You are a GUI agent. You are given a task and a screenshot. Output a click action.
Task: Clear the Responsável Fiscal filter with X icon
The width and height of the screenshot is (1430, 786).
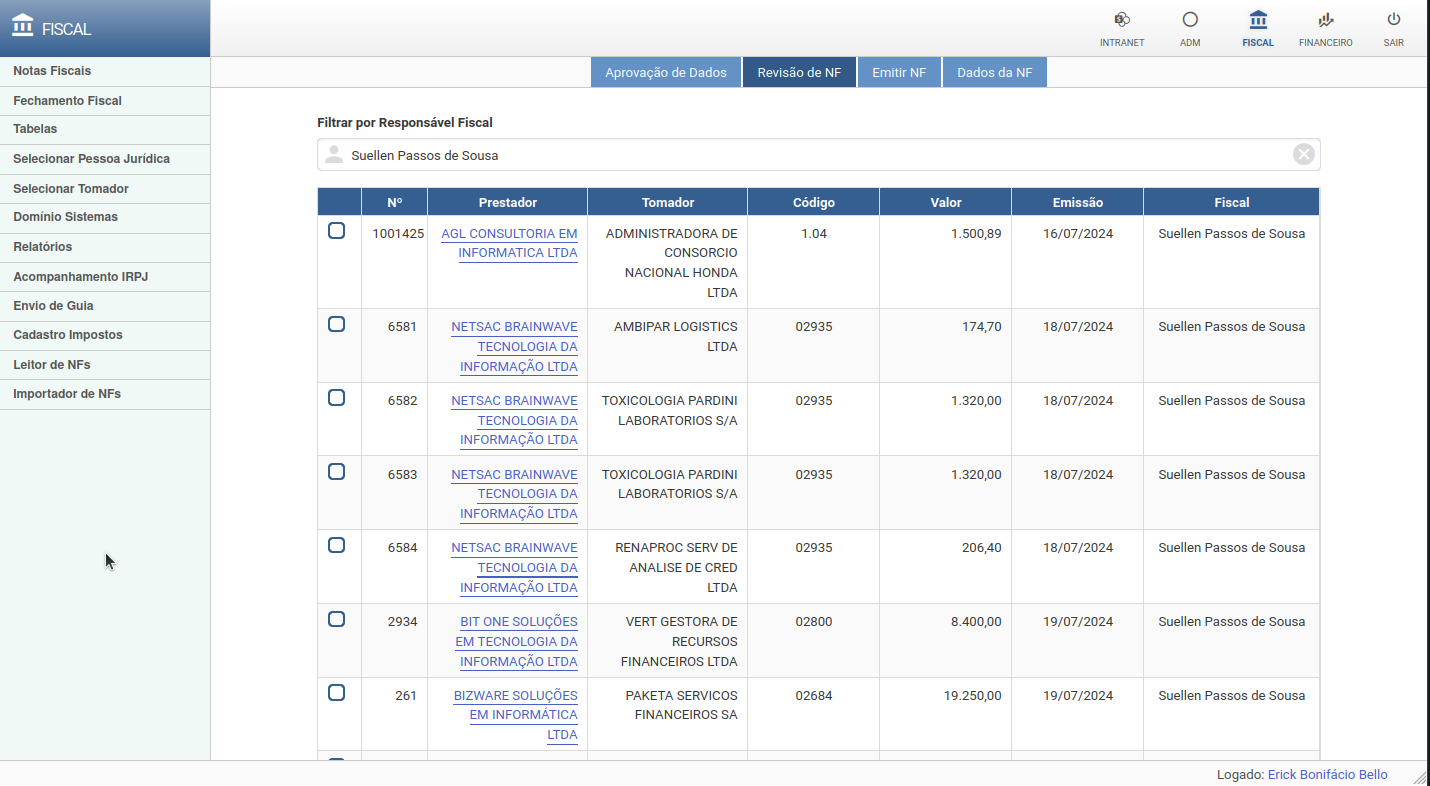click(1304, 154)
